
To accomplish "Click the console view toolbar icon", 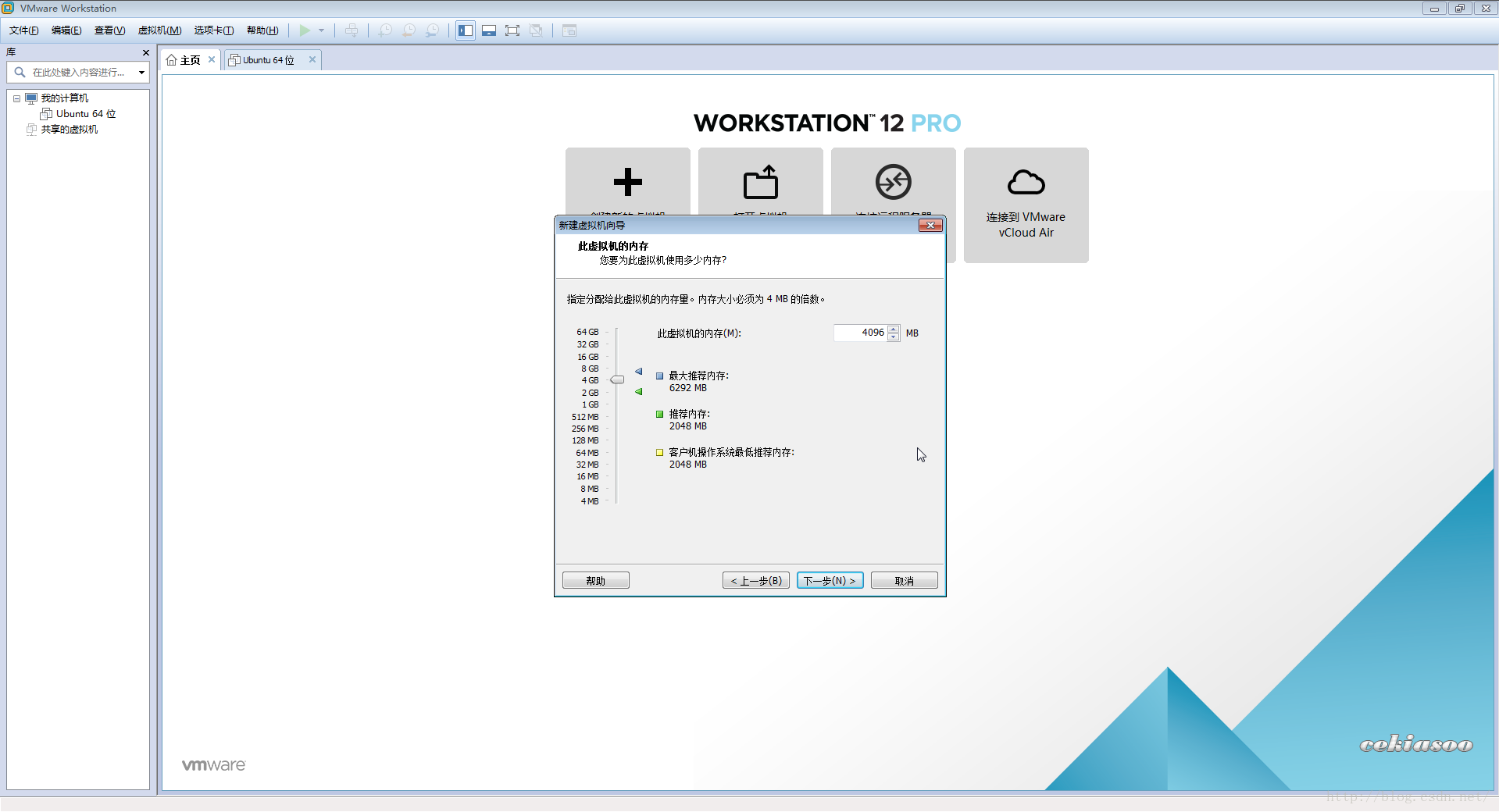I will [569, 30].
